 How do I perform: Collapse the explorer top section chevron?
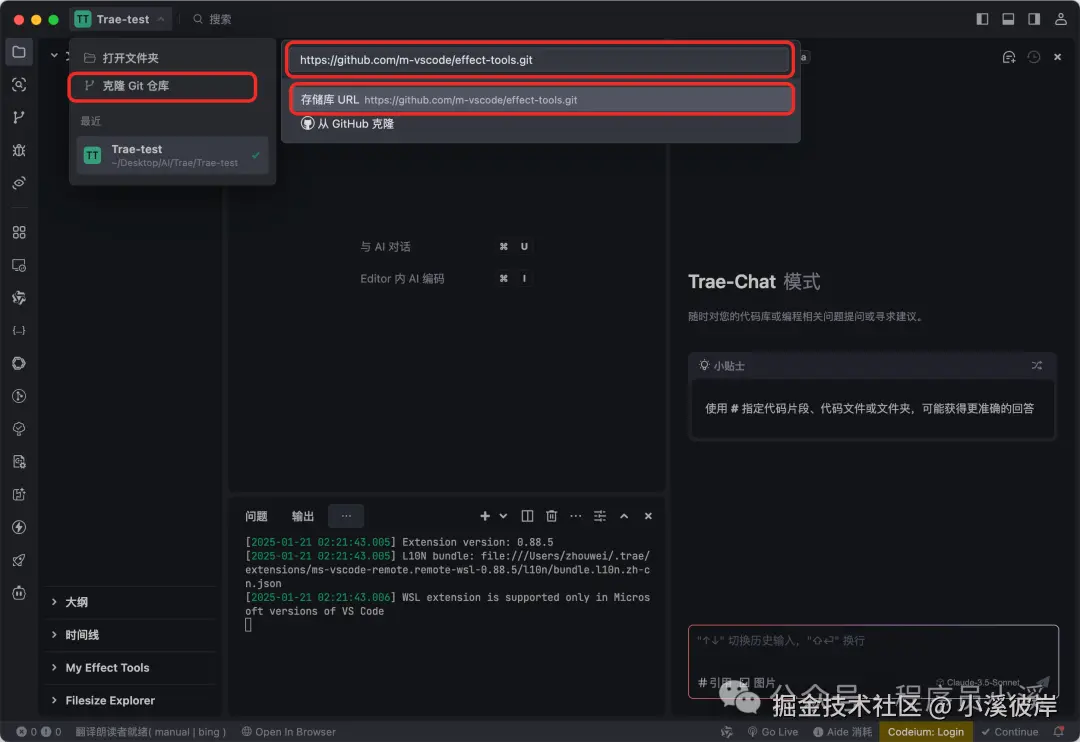click(x=54, y=55)
